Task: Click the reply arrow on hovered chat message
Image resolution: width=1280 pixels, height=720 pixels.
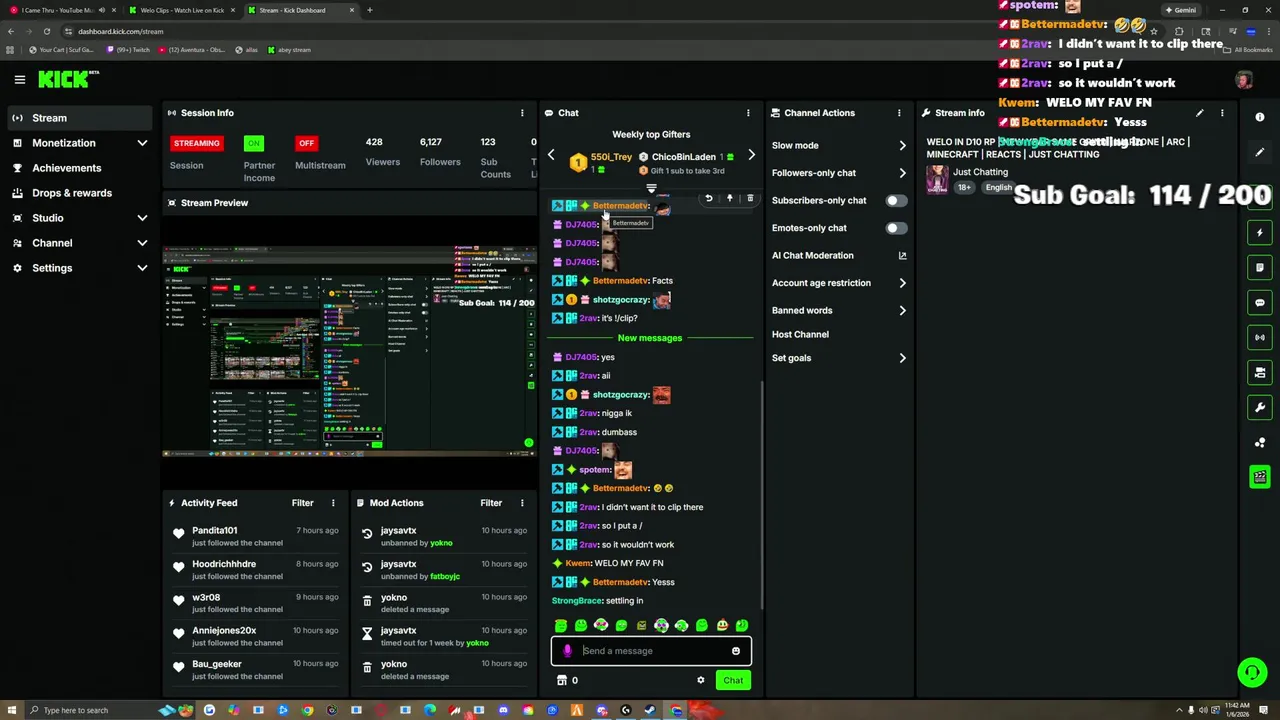Action: point(709,198)
